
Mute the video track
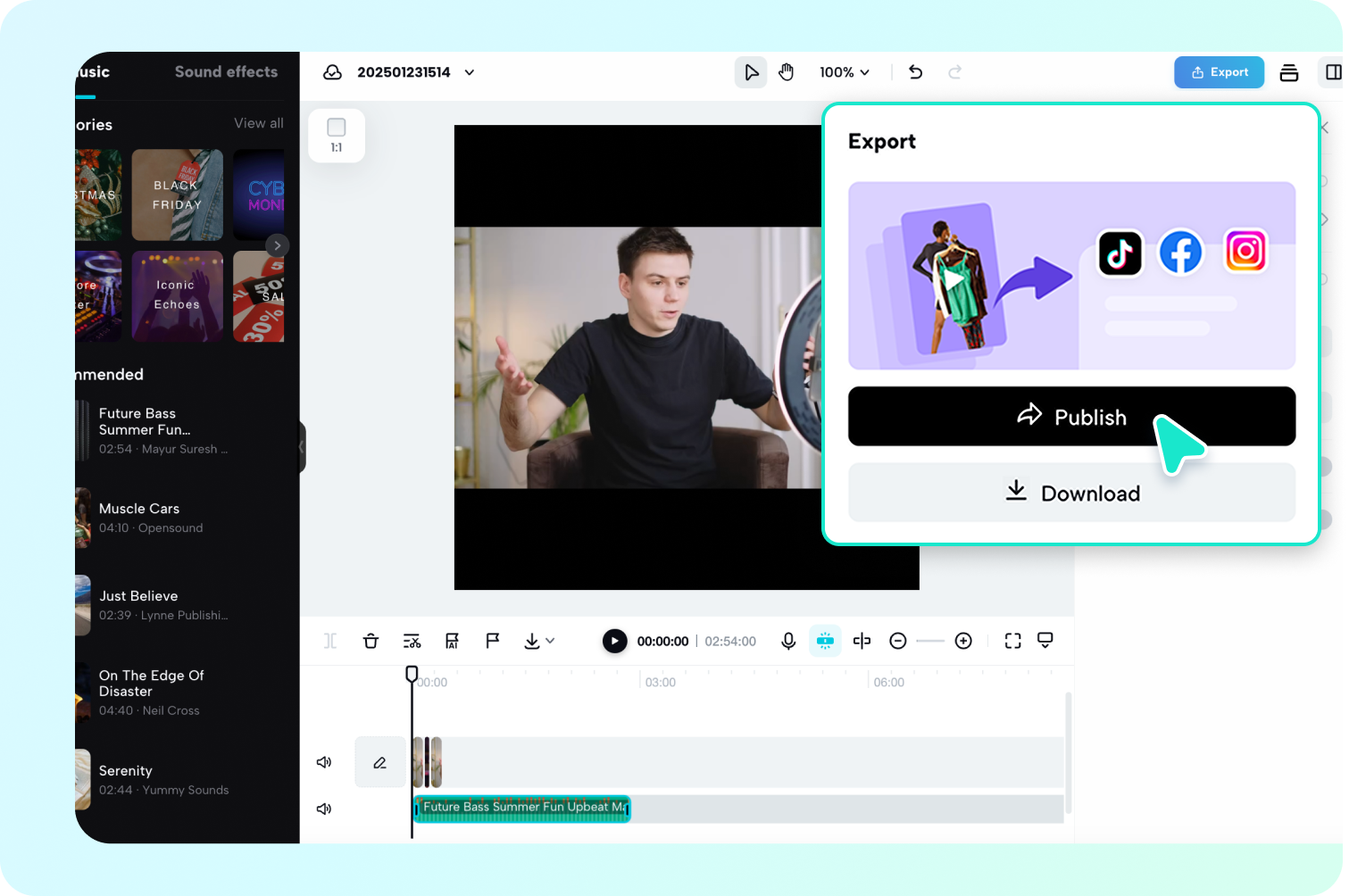pyautogui.click(x=324, y=762)
